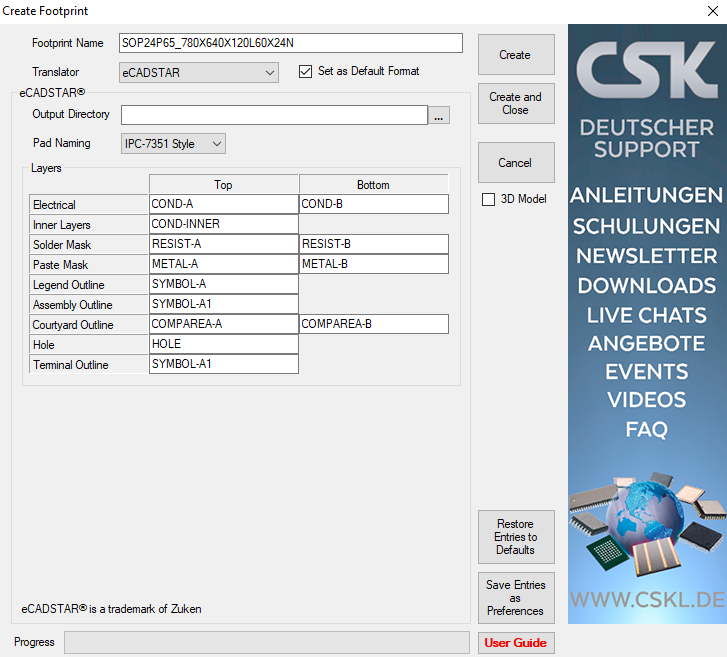Click FAQ in the CSK banner
Image resolution: width=727 pixels, height=657 pixels.
pos(647,429)
